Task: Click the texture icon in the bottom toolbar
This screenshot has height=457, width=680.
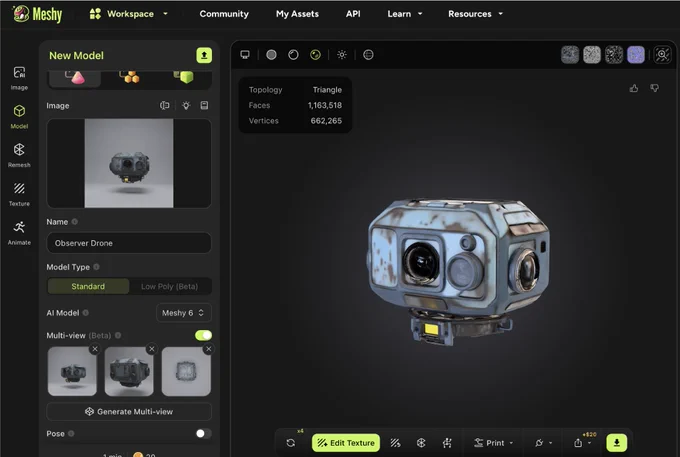Action: pyautogui.click(x=395, y=443)
